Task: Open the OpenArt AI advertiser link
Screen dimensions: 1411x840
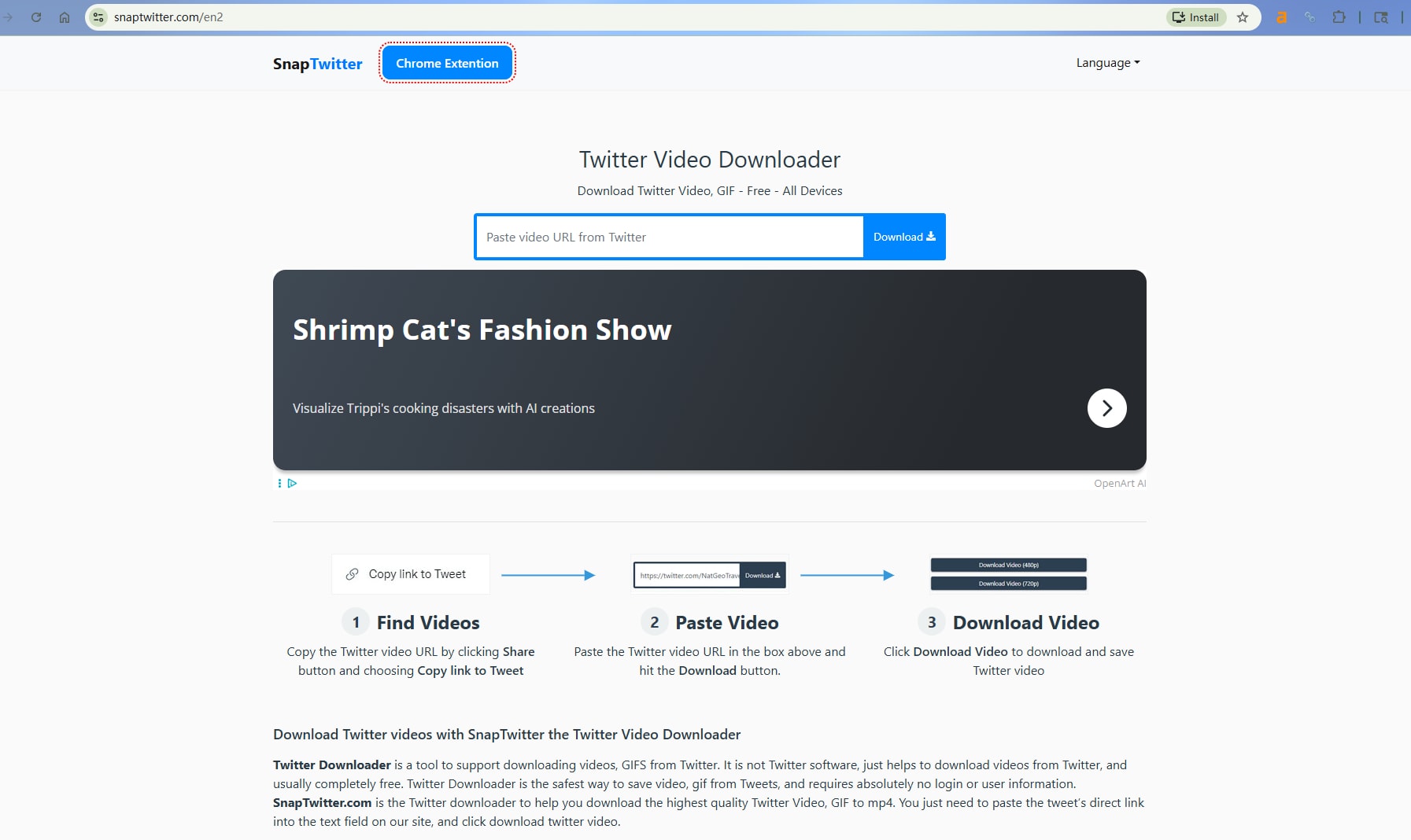Action: click(x=1120, y=483)
